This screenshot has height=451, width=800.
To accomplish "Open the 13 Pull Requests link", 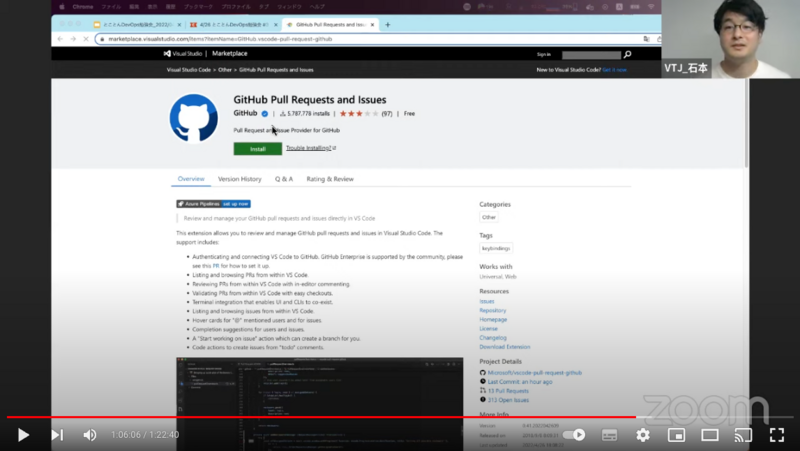I will point(508,391).
